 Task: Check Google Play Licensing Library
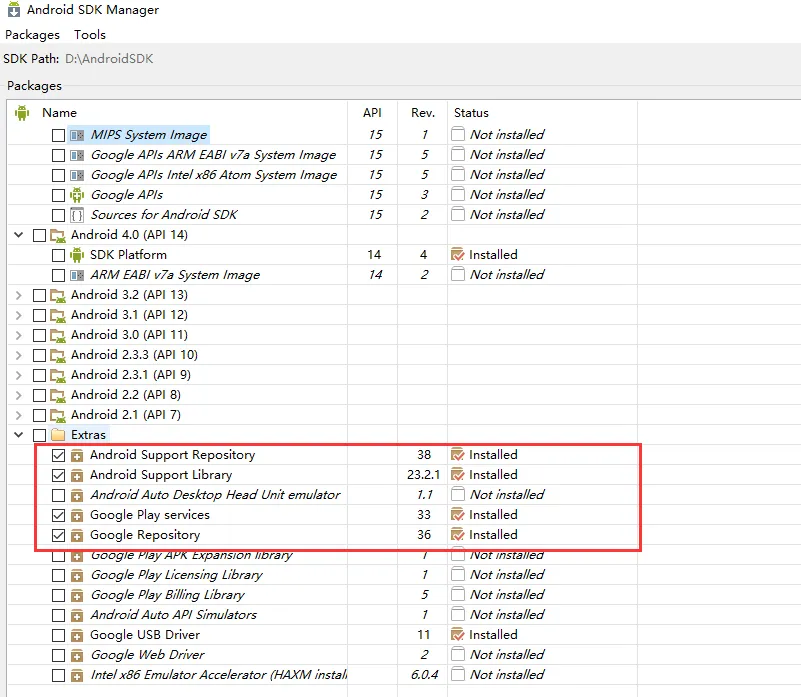pyautogui.click(x=58, y=575)
